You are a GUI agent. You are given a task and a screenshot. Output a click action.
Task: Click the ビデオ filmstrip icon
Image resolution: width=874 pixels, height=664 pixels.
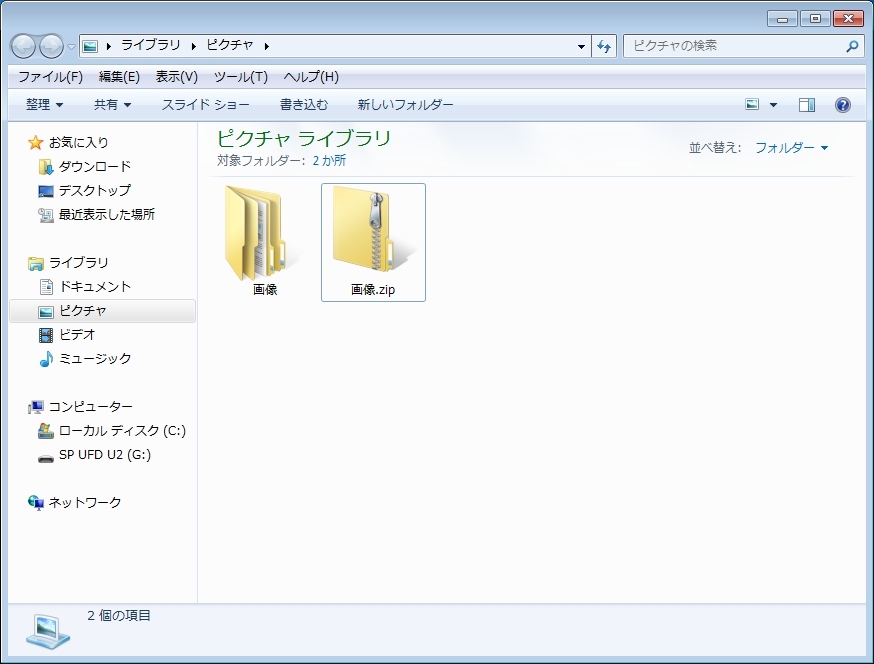46,335
